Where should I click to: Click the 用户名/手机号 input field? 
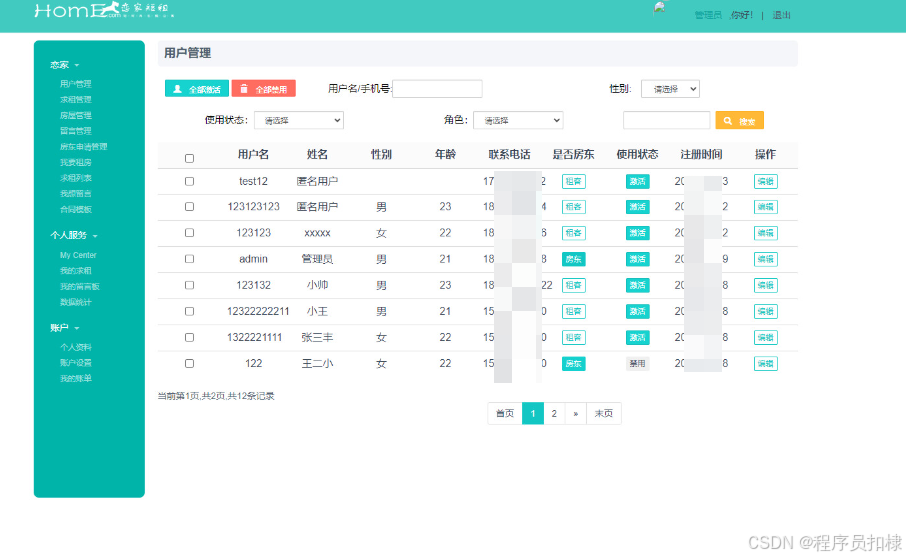tap(437, 89)
